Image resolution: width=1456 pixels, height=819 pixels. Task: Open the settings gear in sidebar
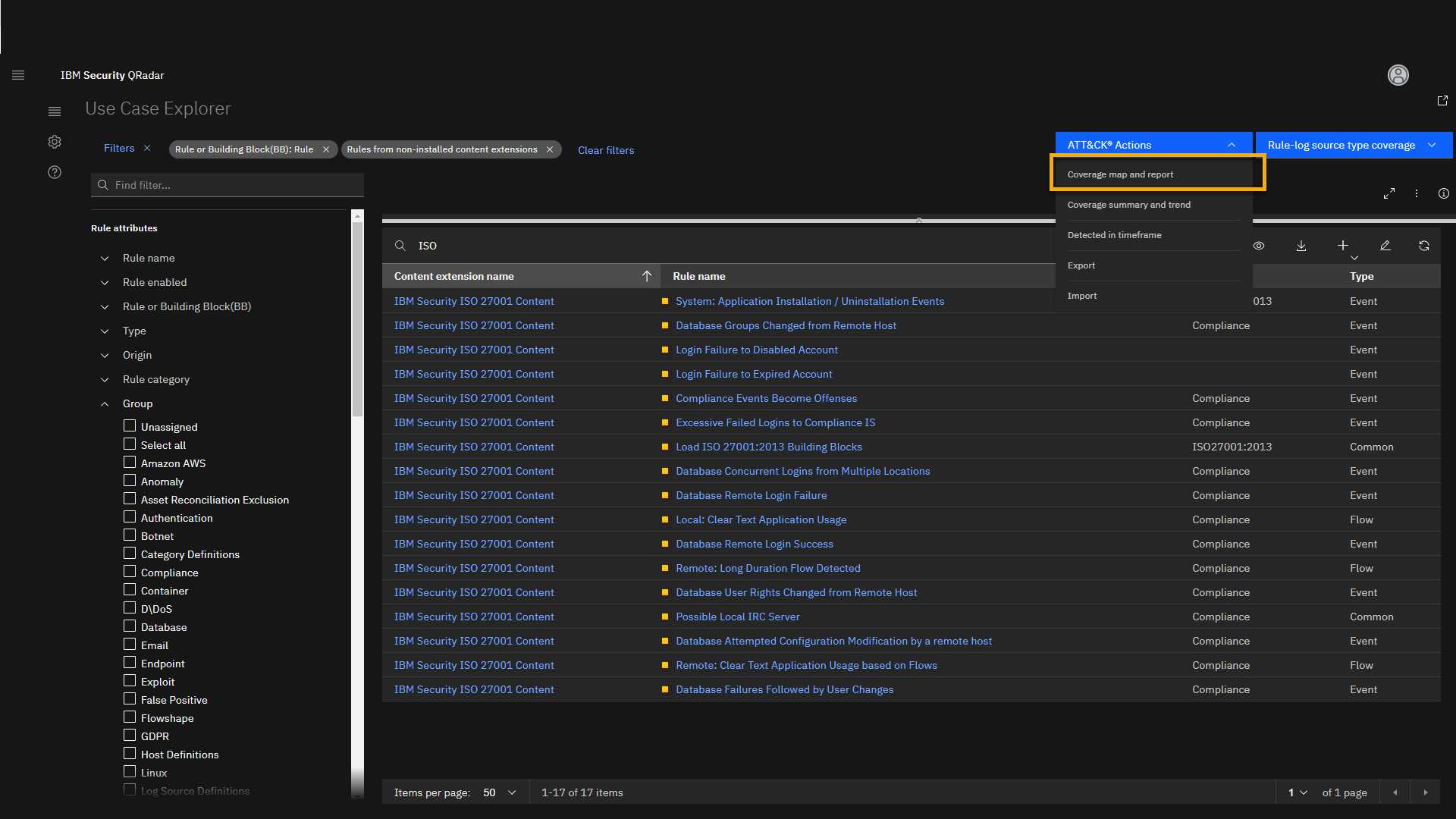click(55, 142)
